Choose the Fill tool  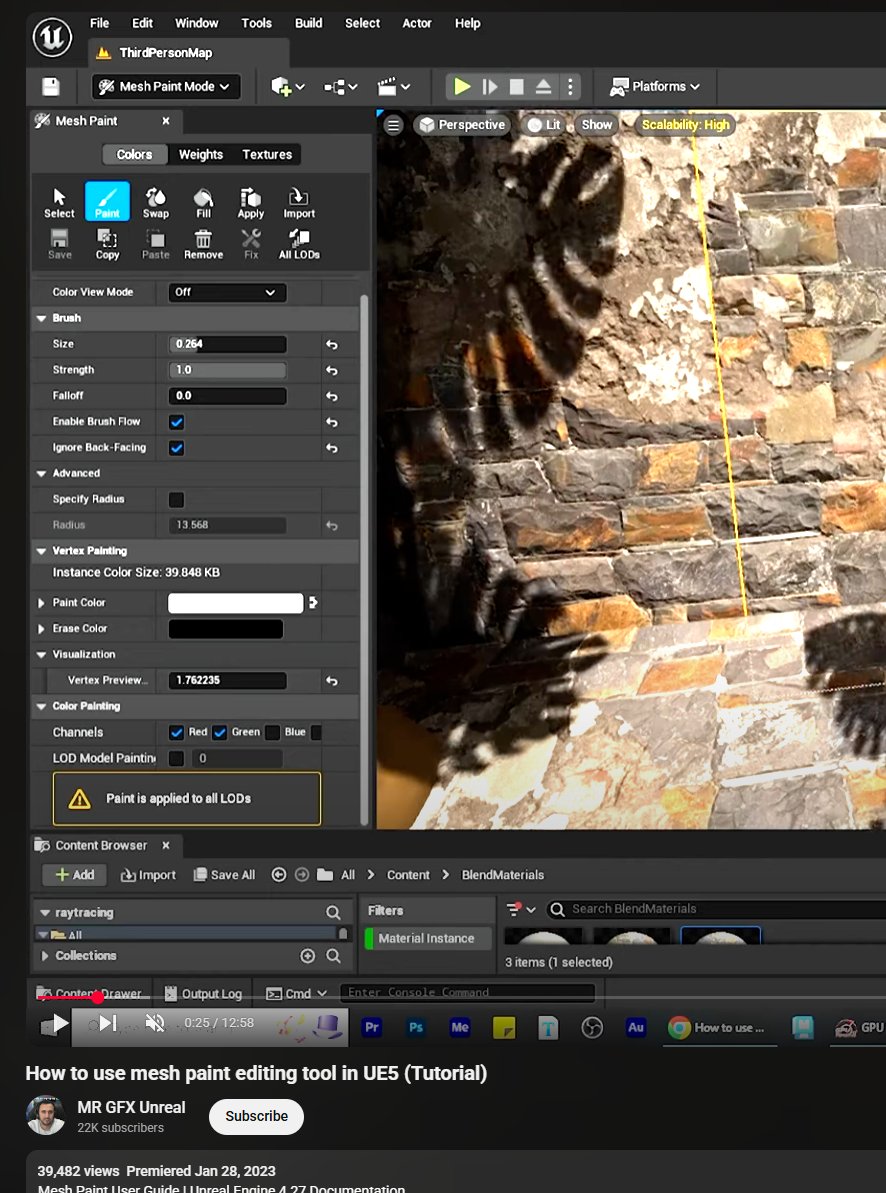pyautogui.click(x=203, y=202)
